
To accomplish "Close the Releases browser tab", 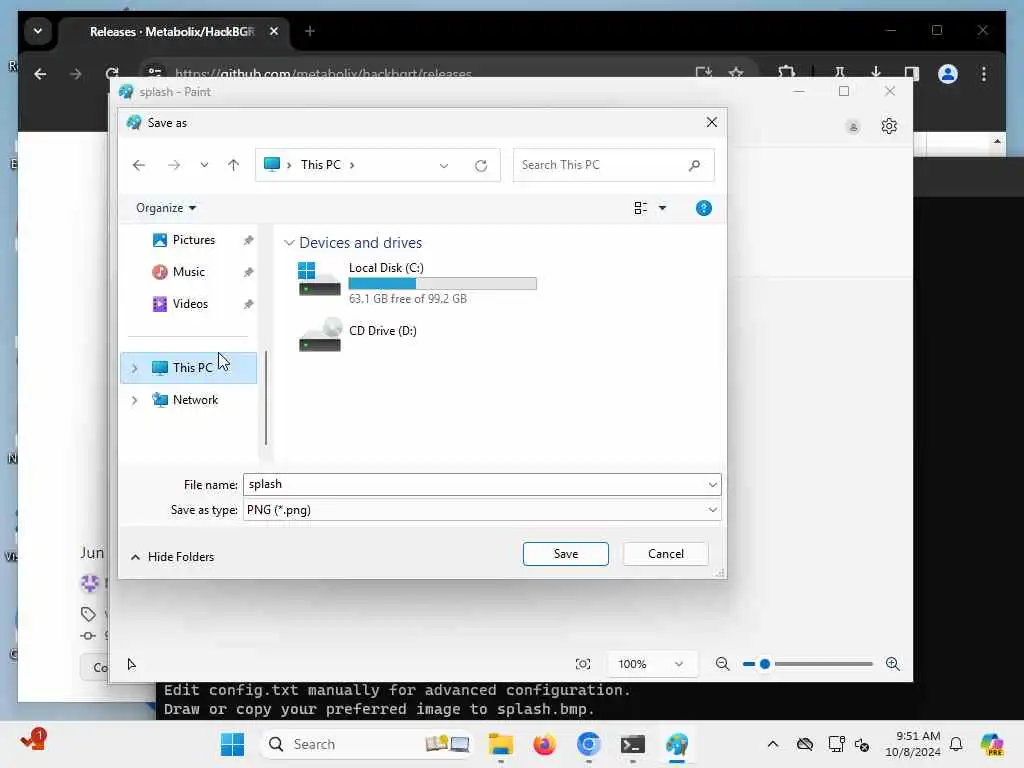I will tap(274, 31).
